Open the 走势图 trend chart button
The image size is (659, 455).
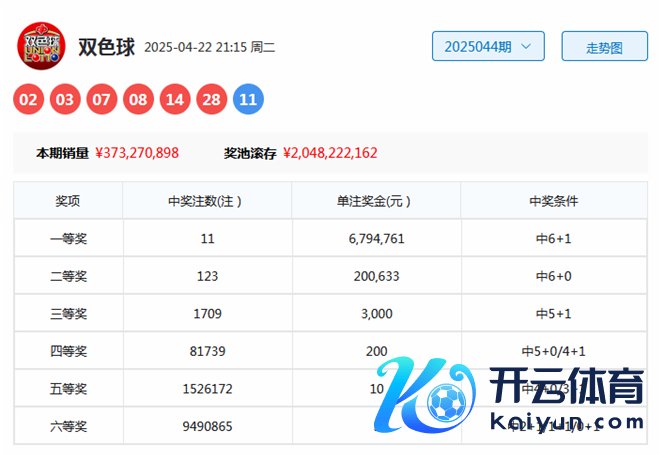pyautogui.click(x=604, y=46)
